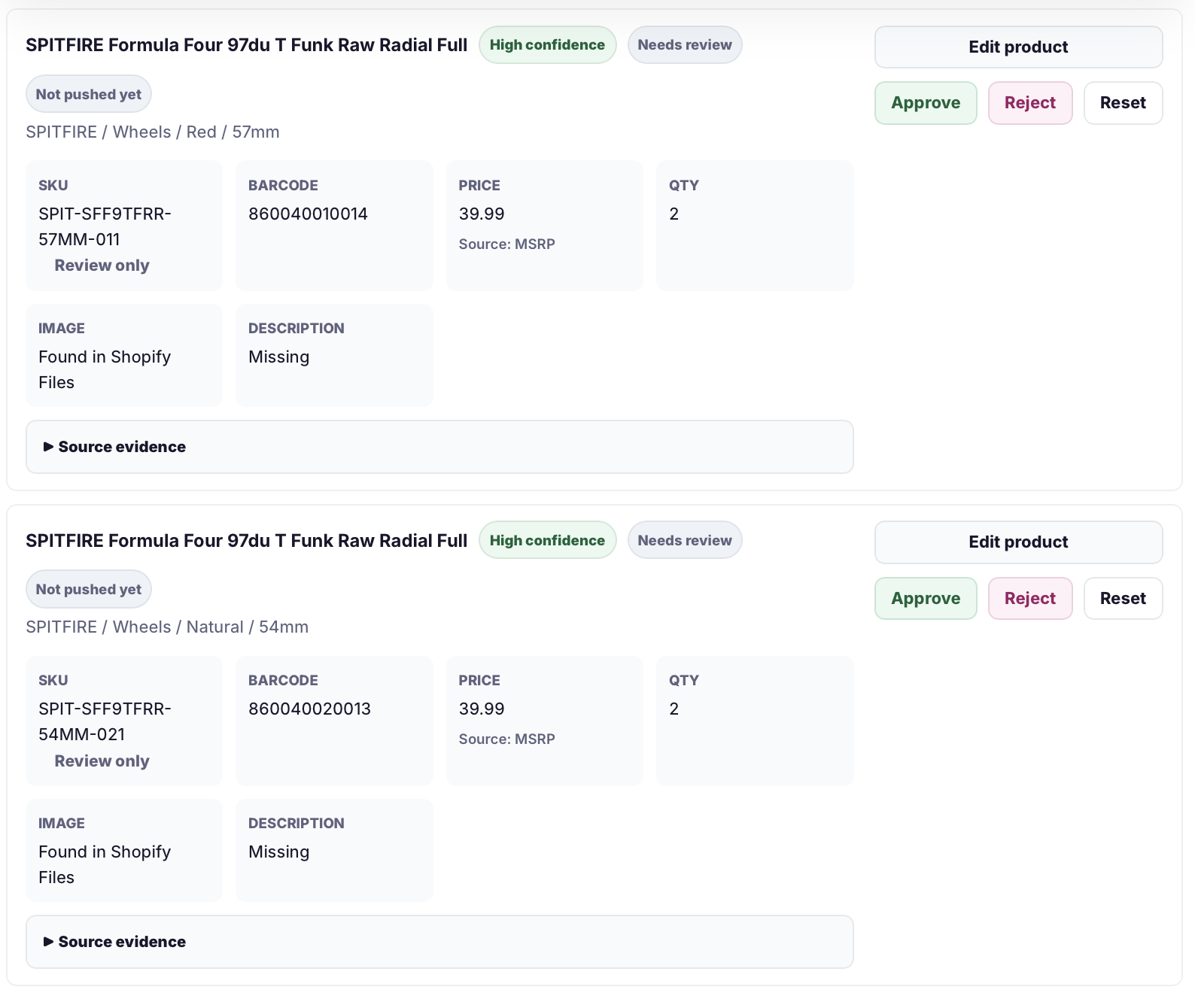
Task: Click breadcrumb SPITFIRE / Wheels / Natural / 54mm
Action: pyautogui.click(x=167, y=627)
